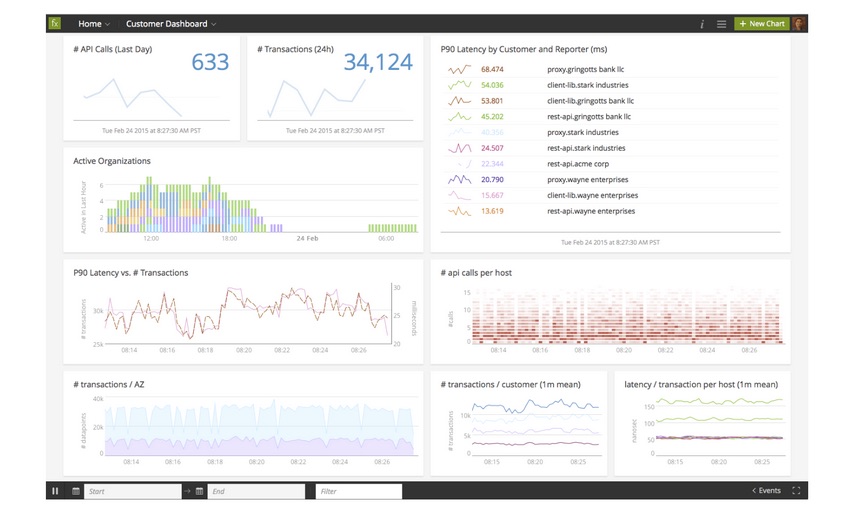This screenshot has height=516, width=848.
Task: Select the proxy.wayne enterprises row
Action: pos(610,179)
